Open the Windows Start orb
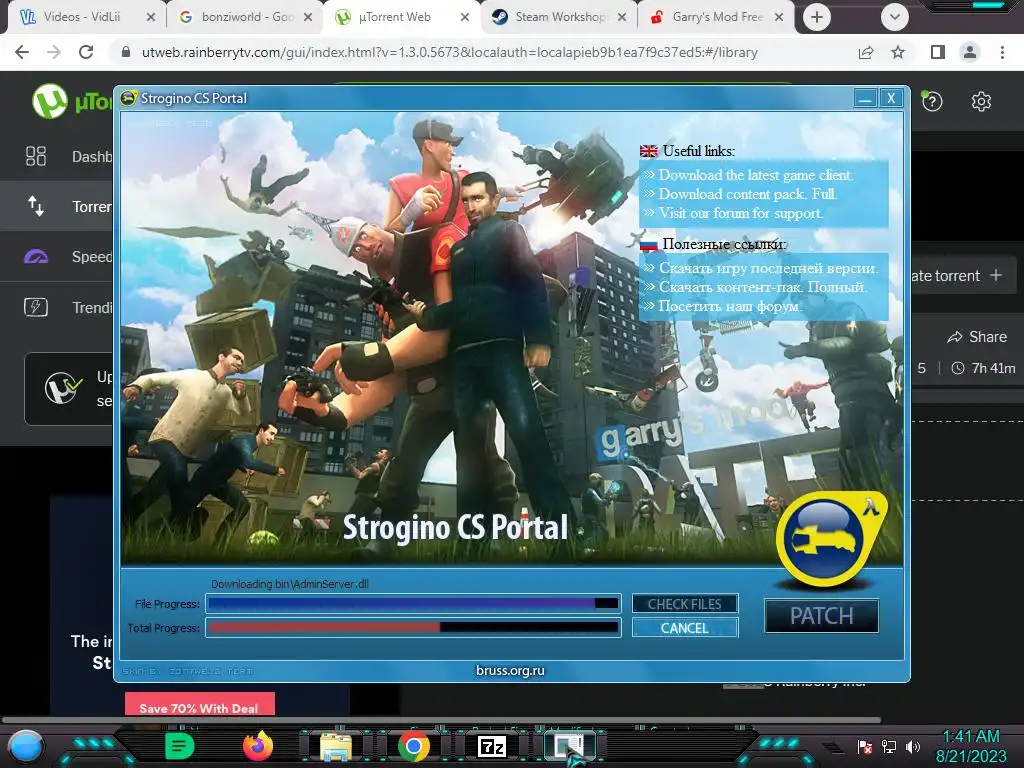 coord(25,746)
